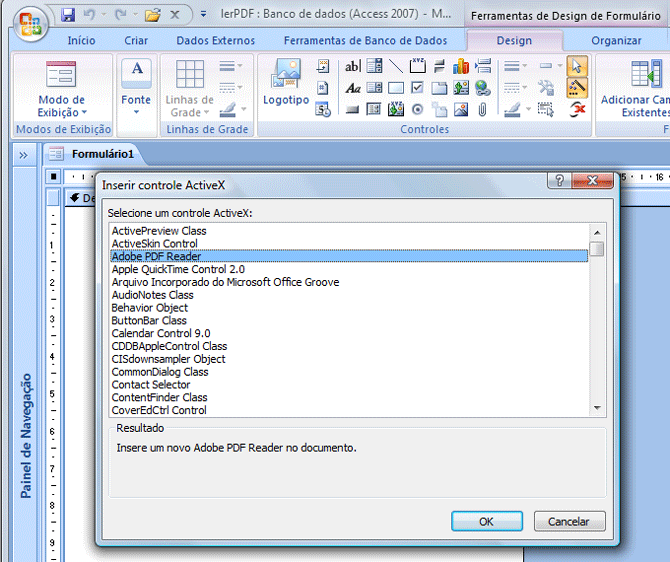
Task: Select the Button control
Action: 353,110
